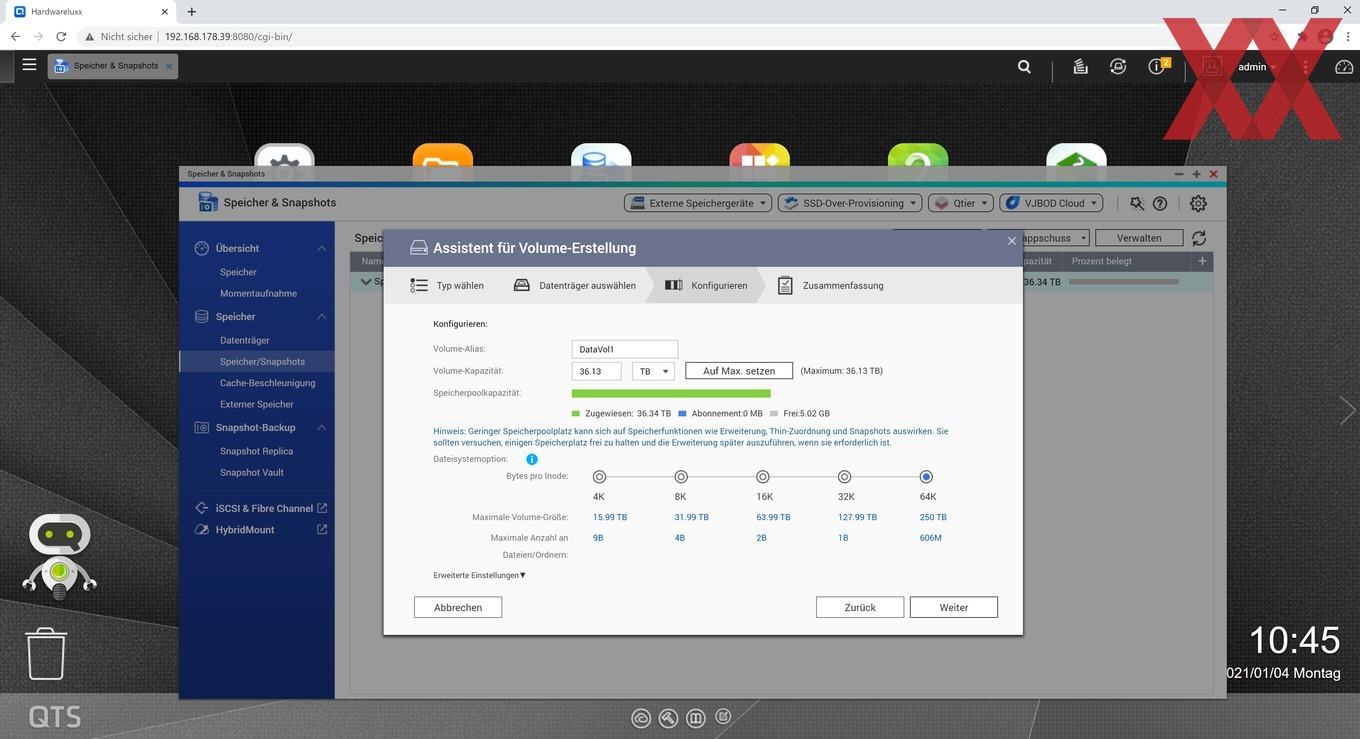Select 16K bytes per inode
Screen dimensions: 1360x739
763,477
